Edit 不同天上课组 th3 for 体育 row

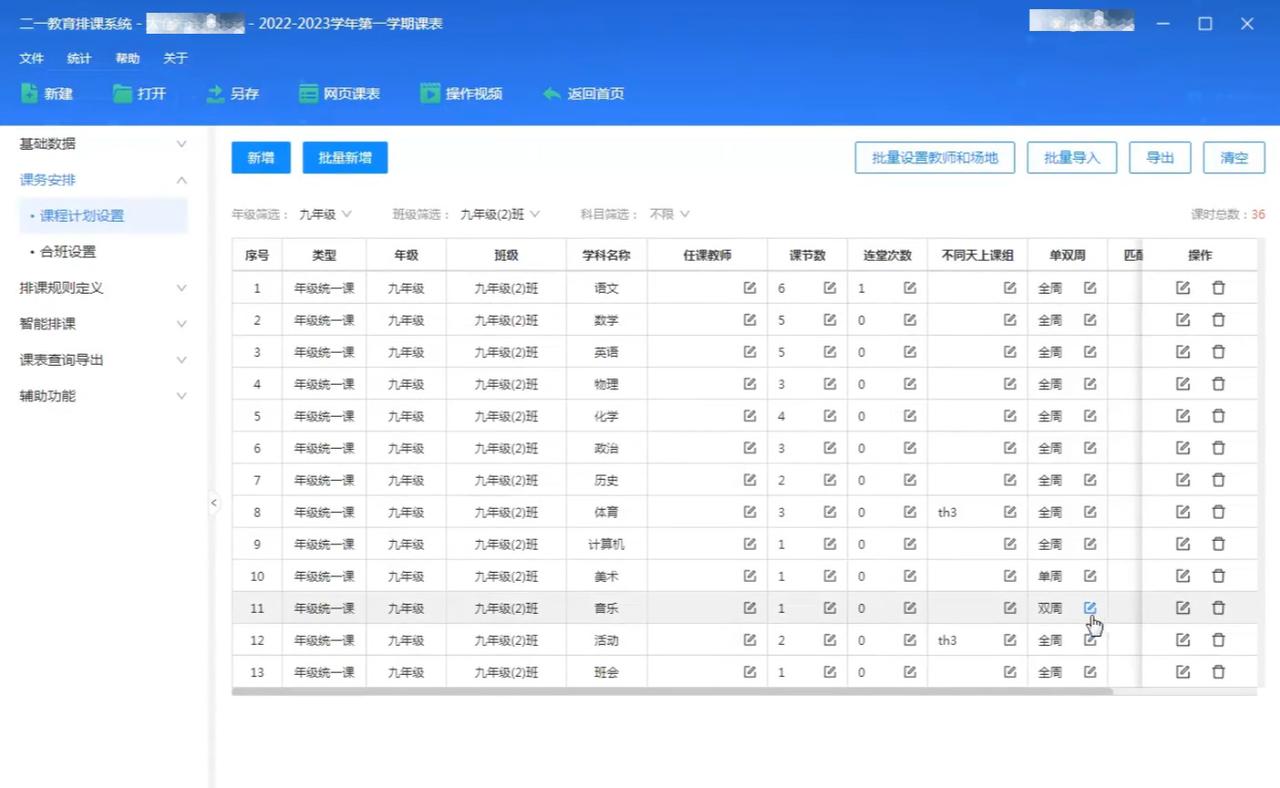pyautogui.click(x=1010, y=512)
